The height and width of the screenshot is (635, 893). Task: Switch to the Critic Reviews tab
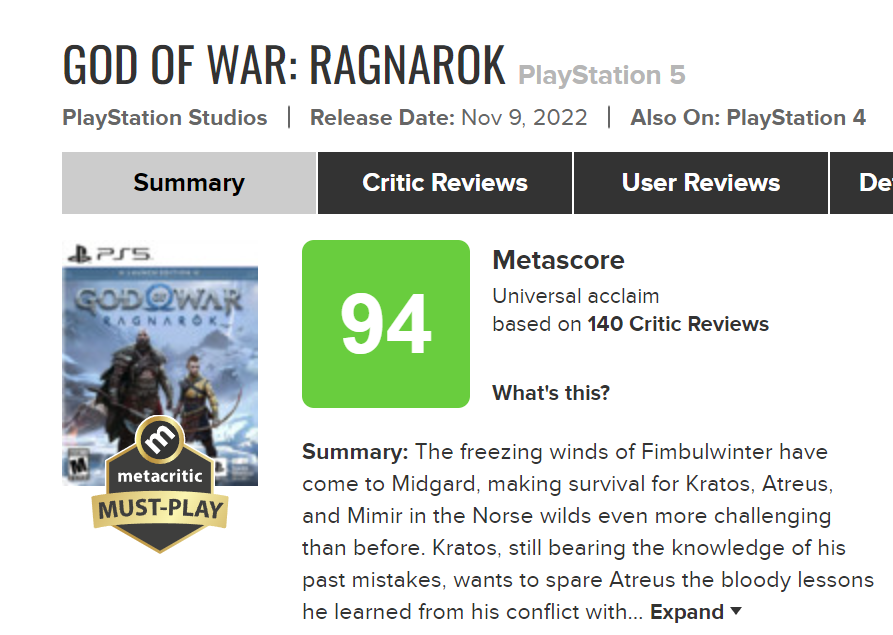coord(445,183)
